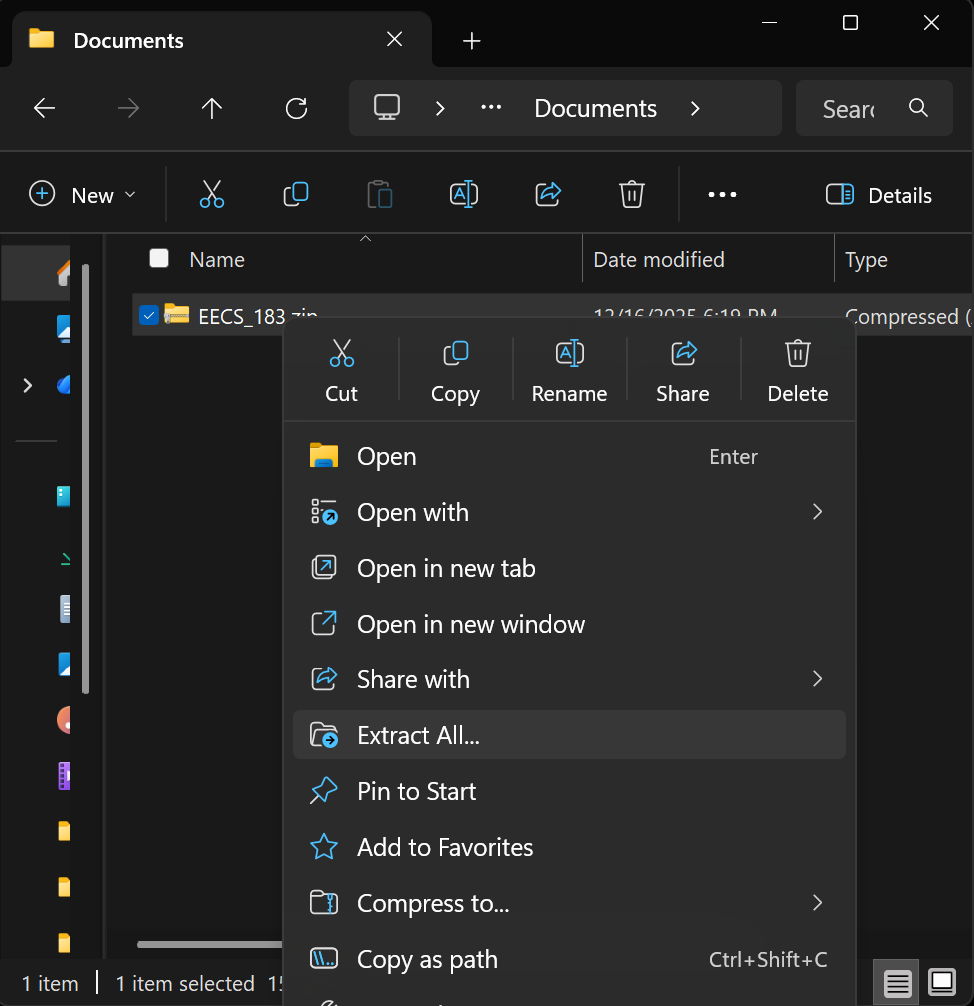Viewport: 974px width, 1006px height.
Task: Go forward with the right arrow
Action: tap(128, 108)
